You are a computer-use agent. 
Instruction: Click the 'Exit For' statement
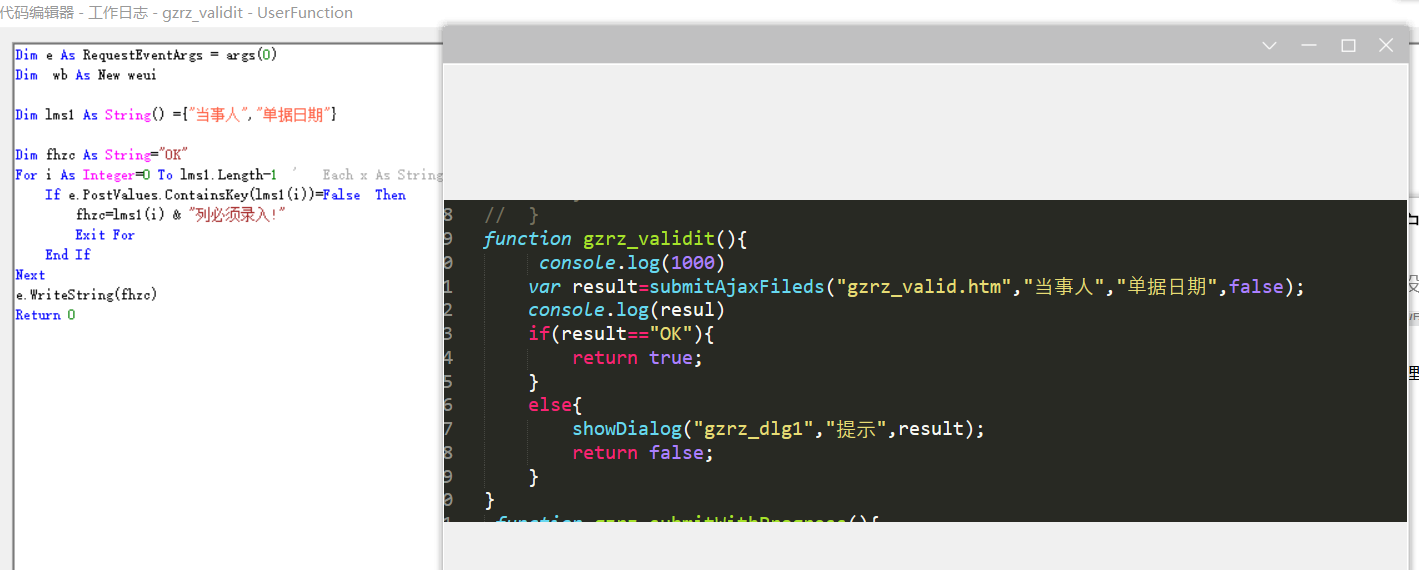click(x=105, y=235)
